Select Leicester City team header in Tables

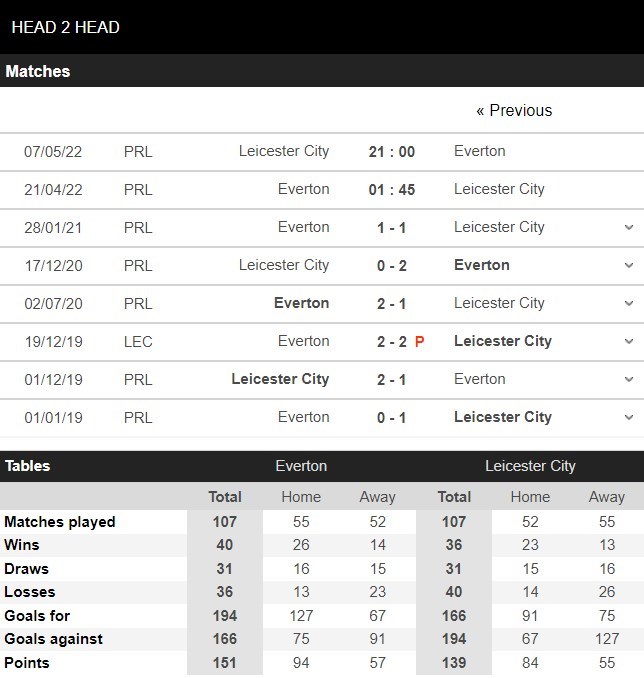pyautogui.click(x=530, y=466)
